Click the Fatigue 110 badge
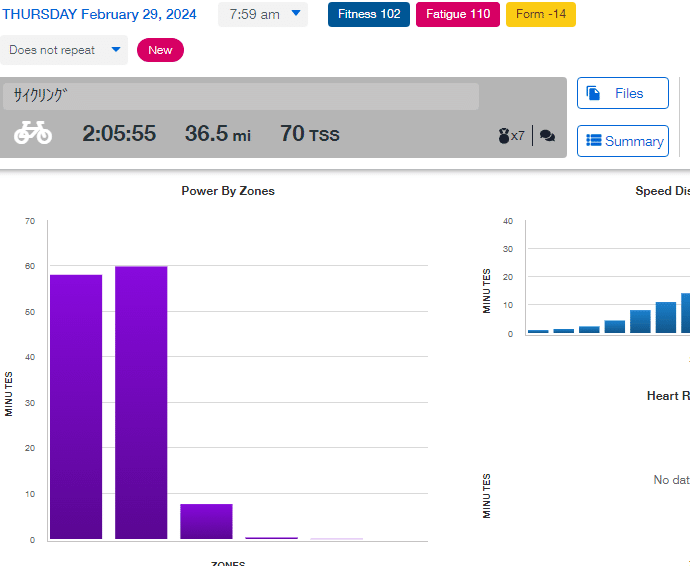This screenshot has height=566, width=690. [458, 15]
